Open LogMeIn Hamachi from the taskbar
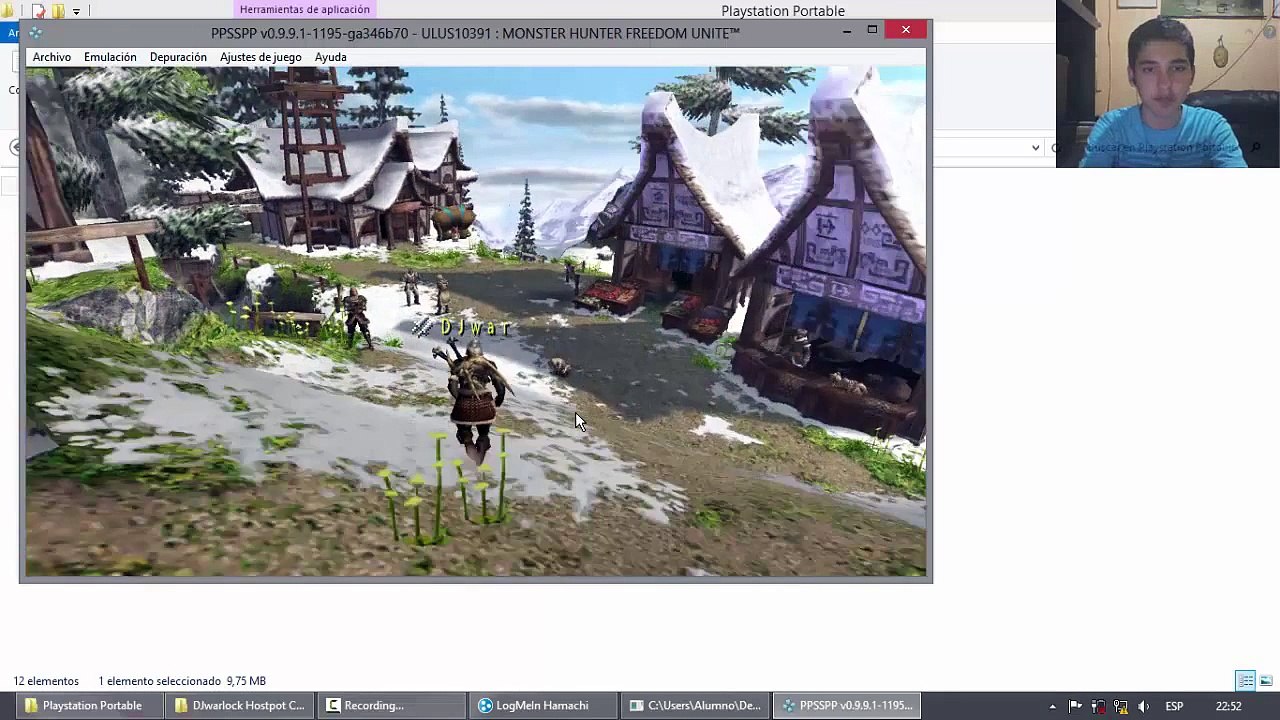Image resolution: width=1280 pixels, height=720 pixels. (x=543, y=706)
